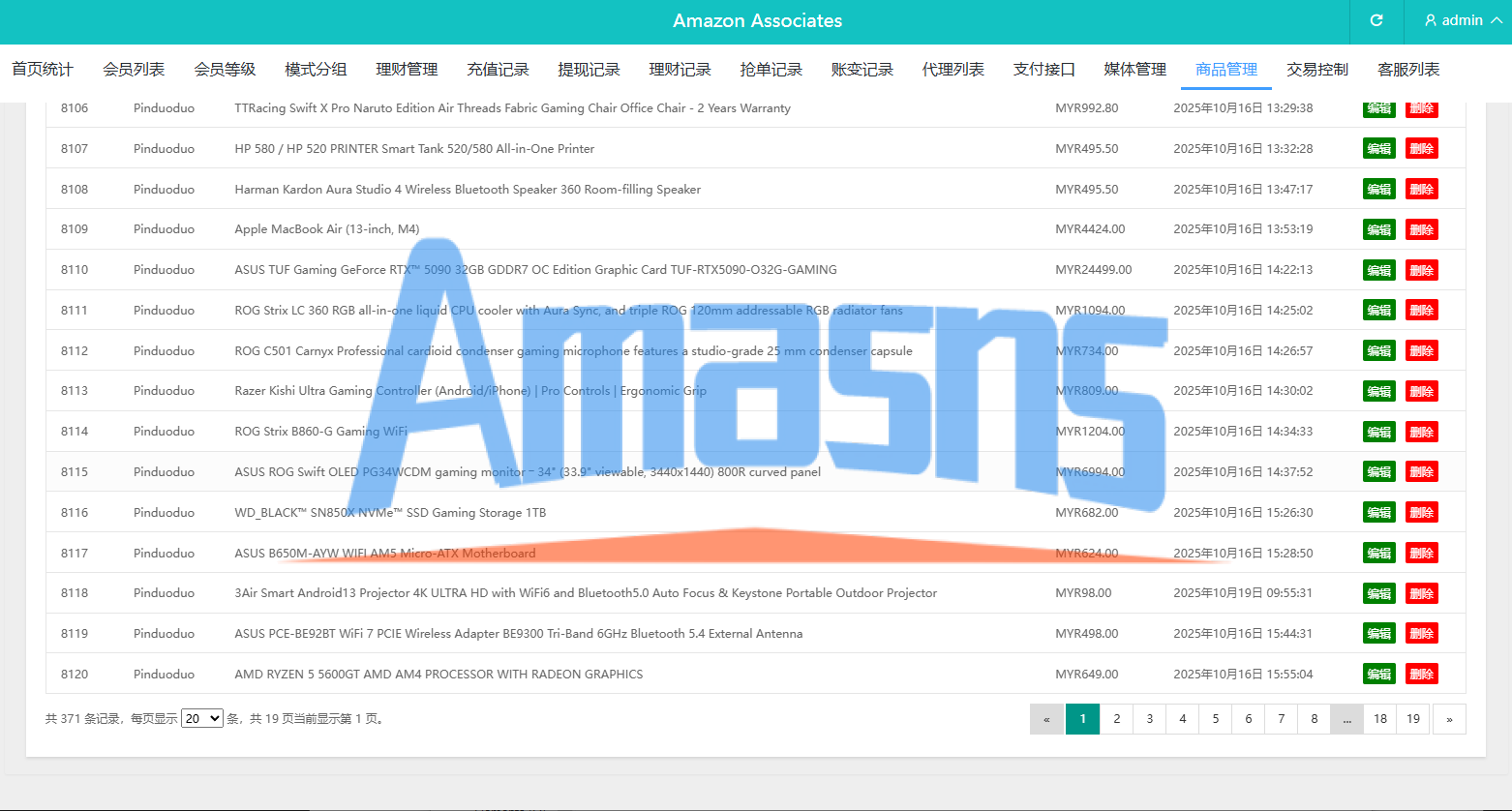Delete product 8116 WD_BLACK SSD row
This screenshot has width=1512, height=811.
(1422, 512)
